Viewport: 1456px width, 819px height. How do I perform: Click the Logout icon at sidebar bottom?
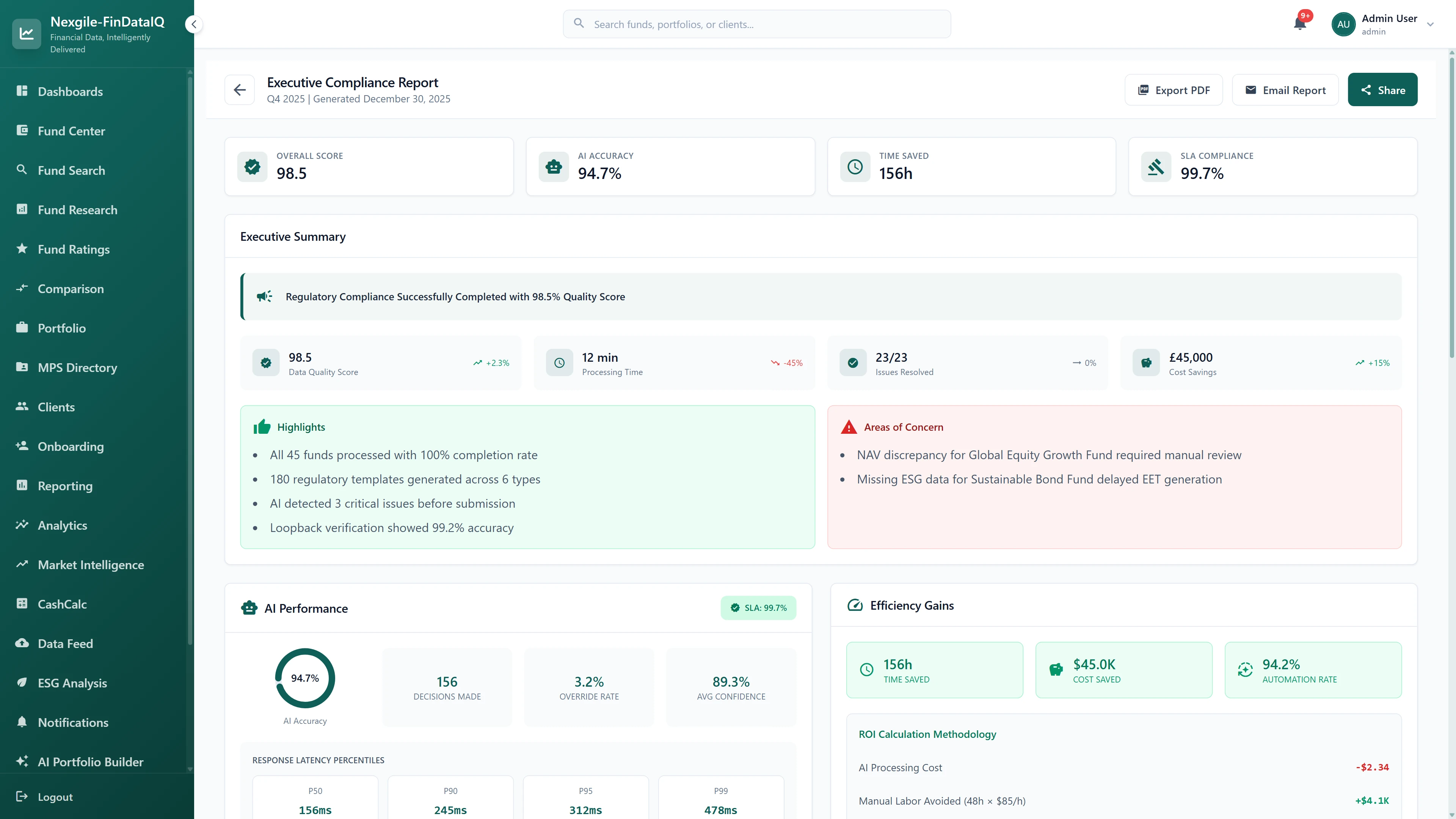22,796
